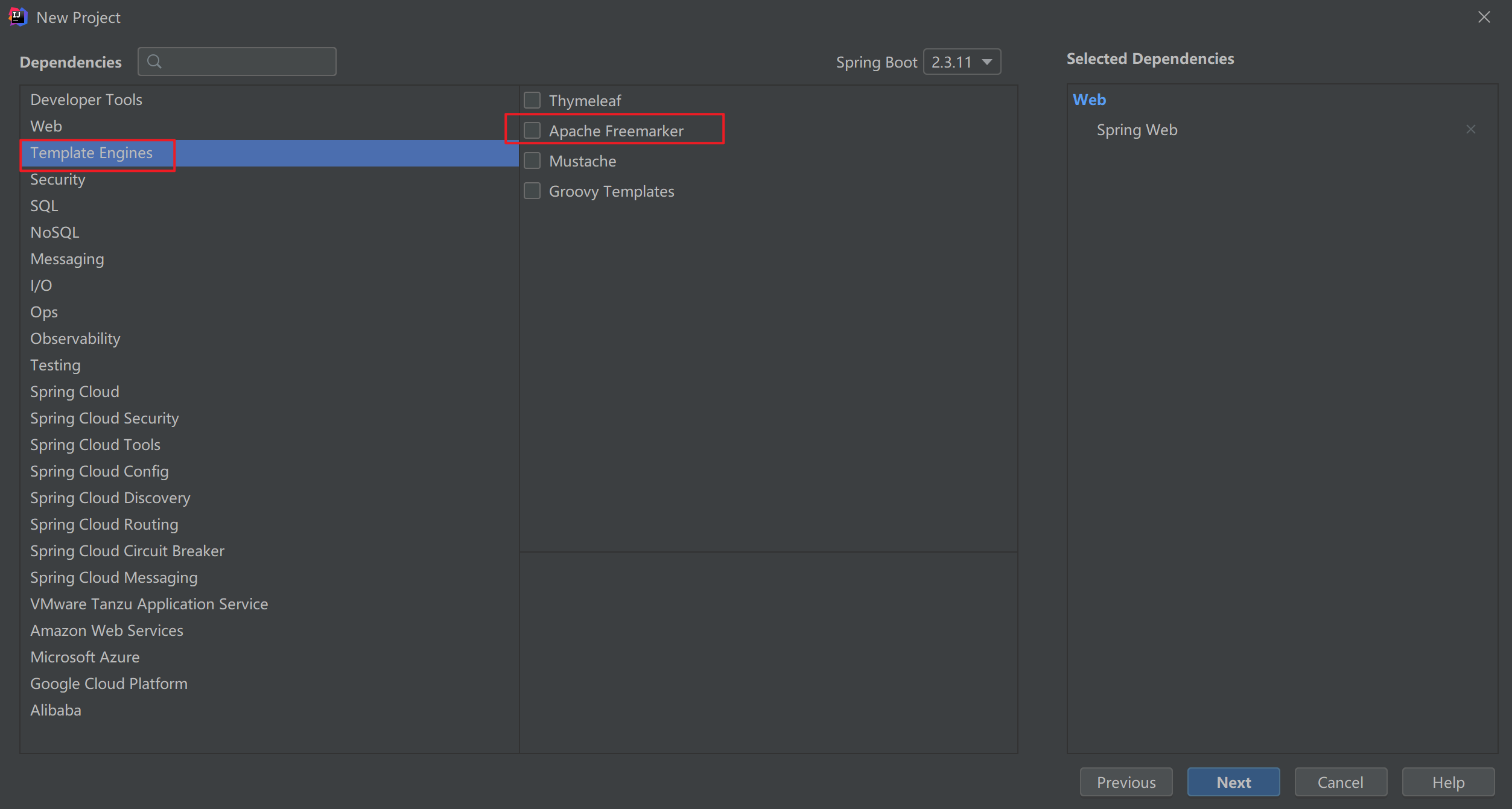Go back with the Previous button
Screen dimensions: 1512x809
coord(1126,782)
